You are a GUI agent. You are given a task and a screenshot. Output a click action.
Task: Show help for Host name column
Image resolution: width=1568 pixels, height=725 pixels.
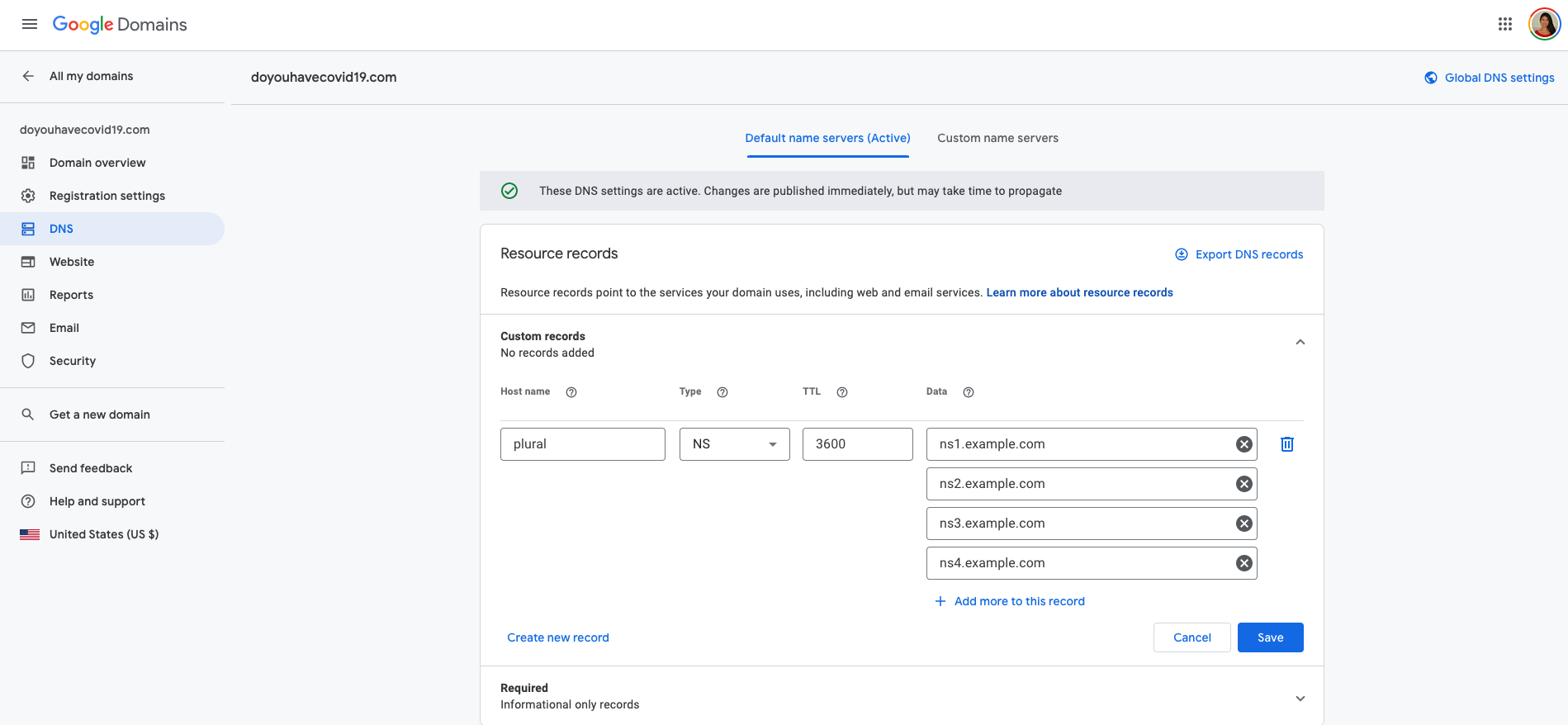coord(571,392)
